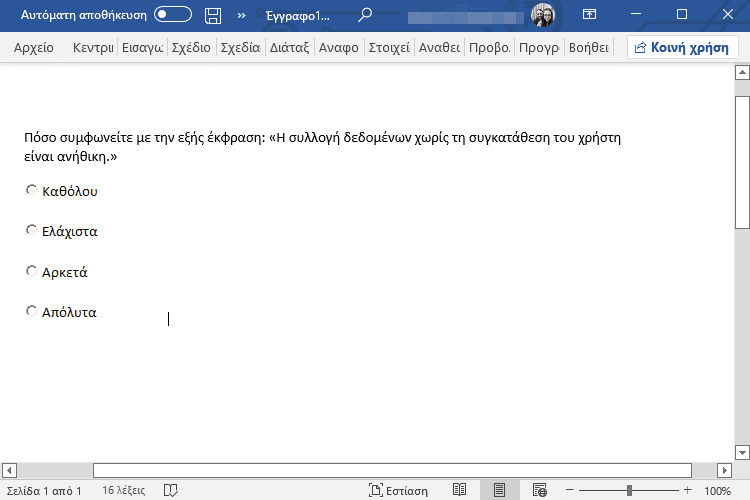
Task: Click Σελίδα 1 από 1 in status bar
Action: [x=44, y=490]
